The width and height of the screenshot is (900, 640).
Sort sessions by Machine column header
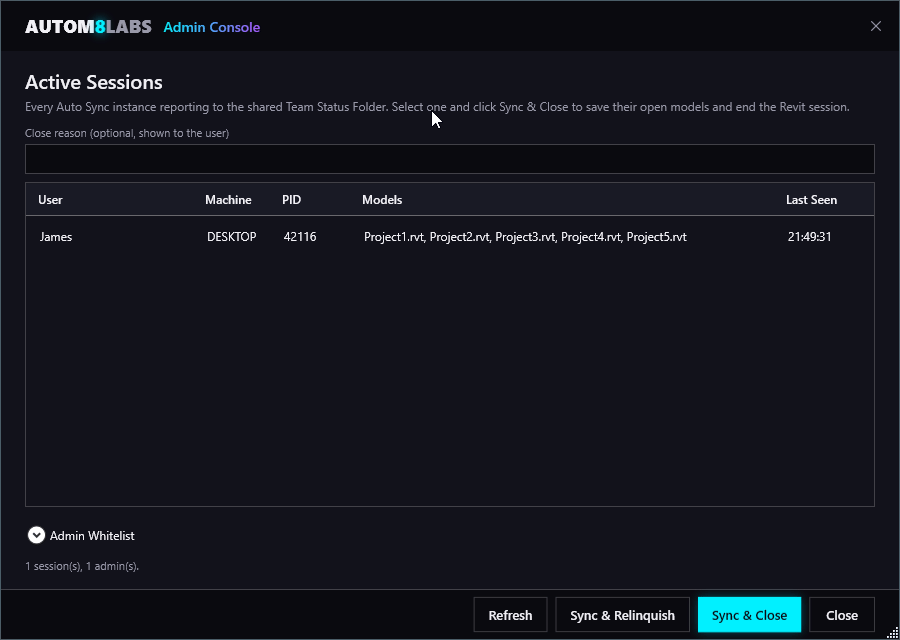click(228, 200)
